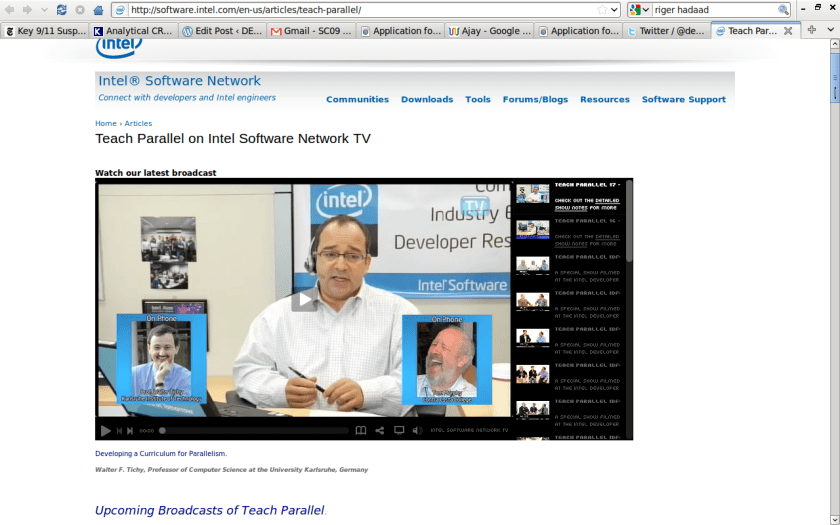Click the page vertical scrollbar thumb
The height and width of the screenshot is (525, 840).
[x=835, y=77]
